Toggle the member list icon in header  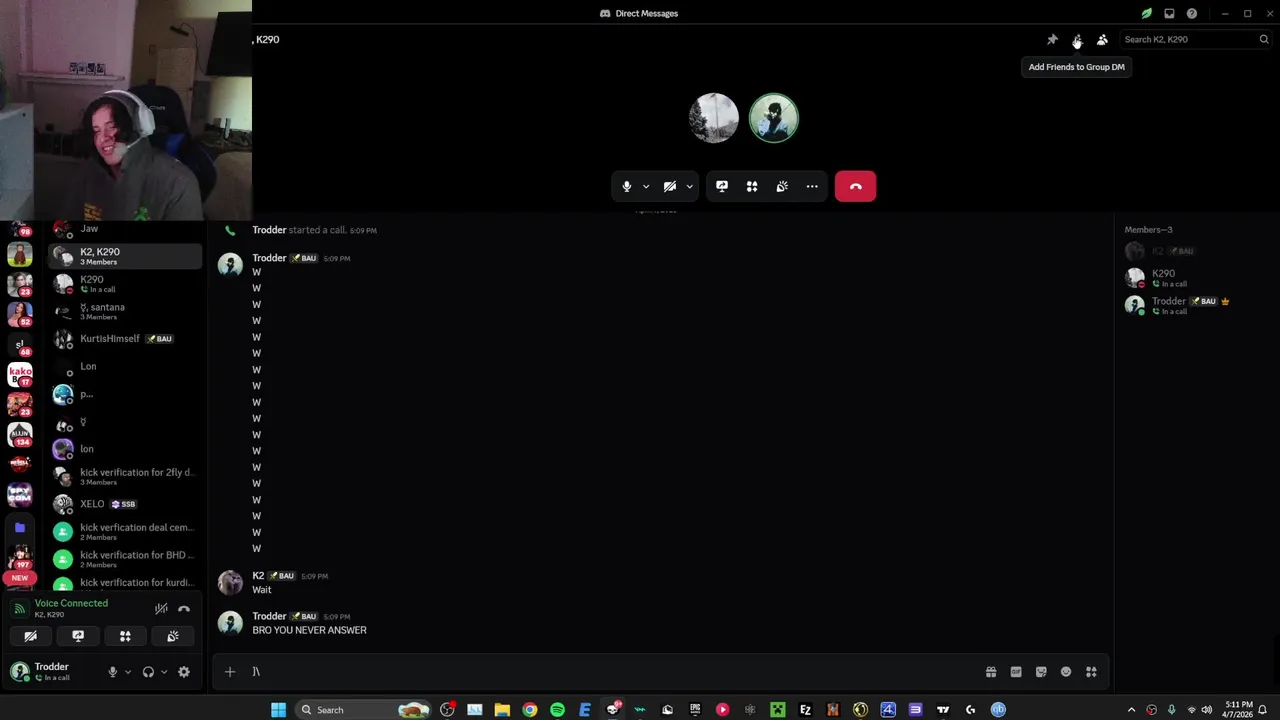tap(1102, 40)
